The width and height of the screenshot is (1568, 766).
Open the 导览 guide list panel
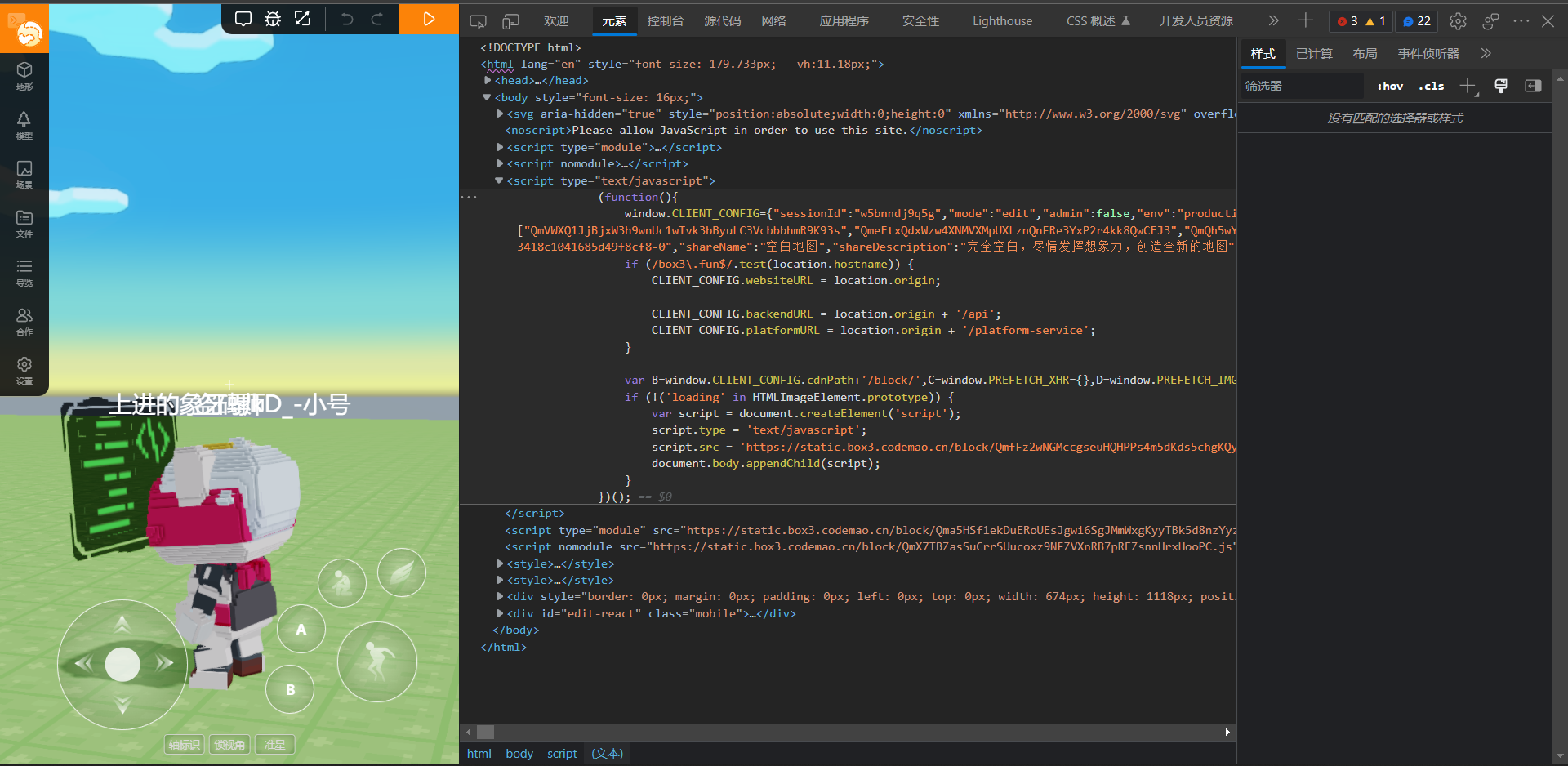pos(24,272)
